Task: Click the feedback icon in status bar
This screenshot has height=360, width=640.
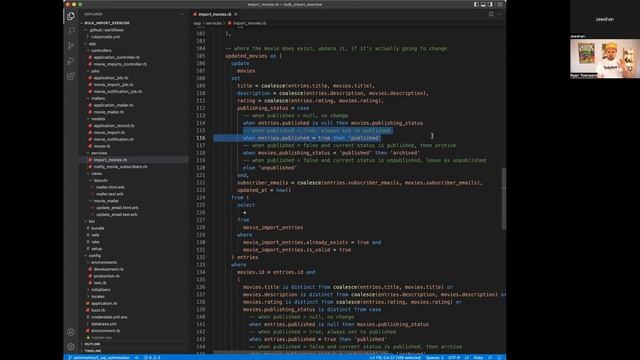Action: pyautogui.click(x=490, y=358)
